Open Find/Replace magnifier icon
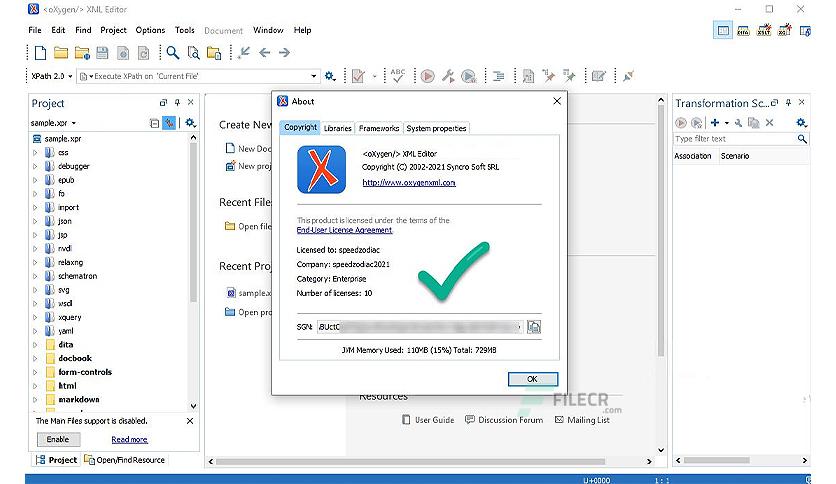836x484 pixels. click(172, 53)
